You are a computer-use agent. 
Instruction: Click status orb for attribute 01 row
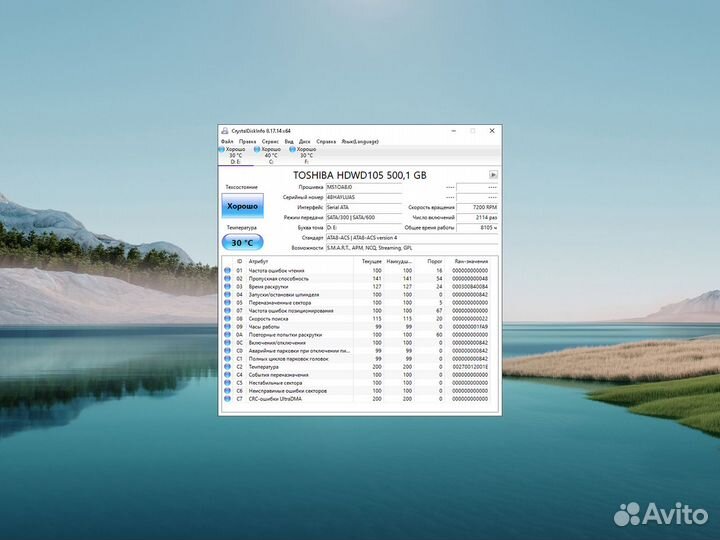(227, 270)
